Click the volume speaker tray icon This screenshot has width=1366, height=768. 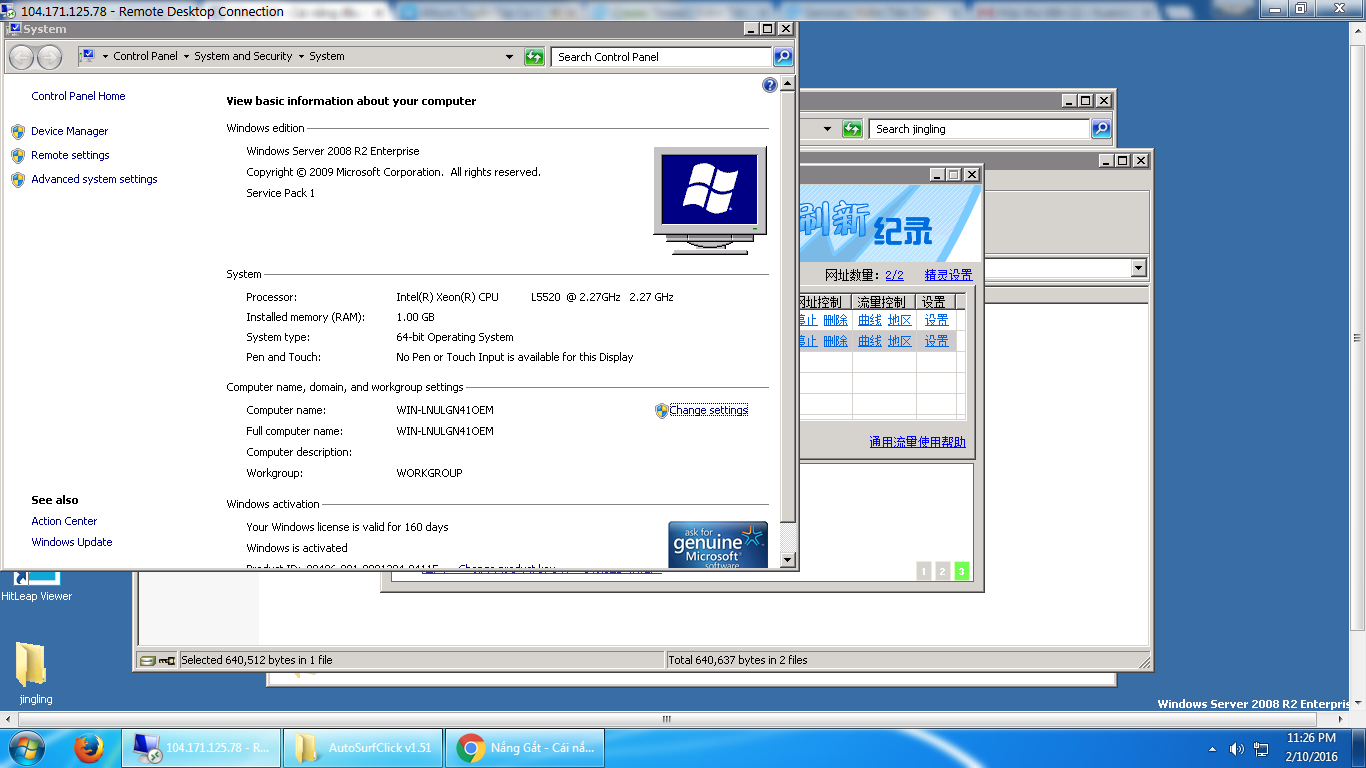1237,749
